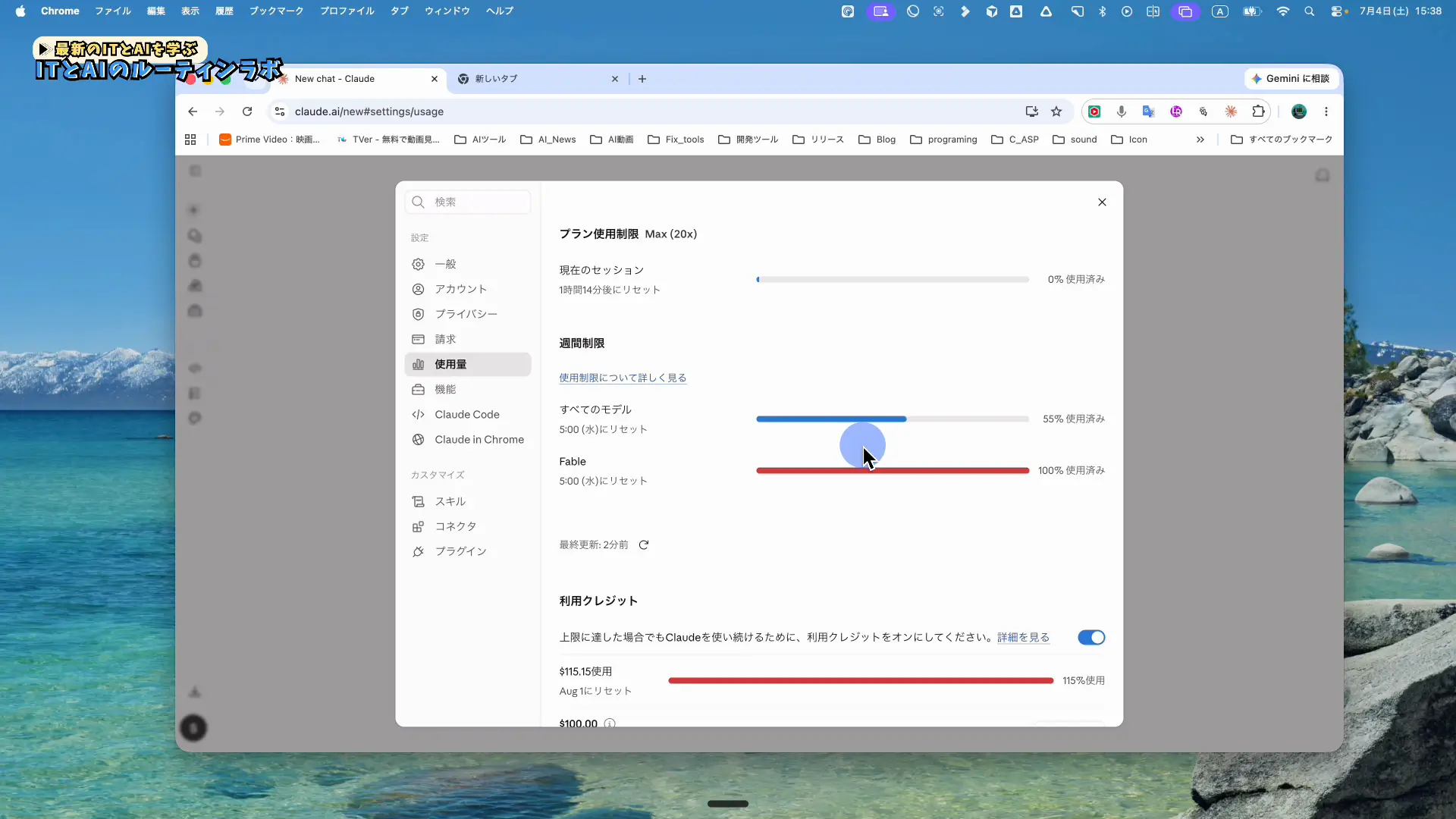Open programing bookmark folder
Screen dimensions: 1456x819
click(943, 140)
